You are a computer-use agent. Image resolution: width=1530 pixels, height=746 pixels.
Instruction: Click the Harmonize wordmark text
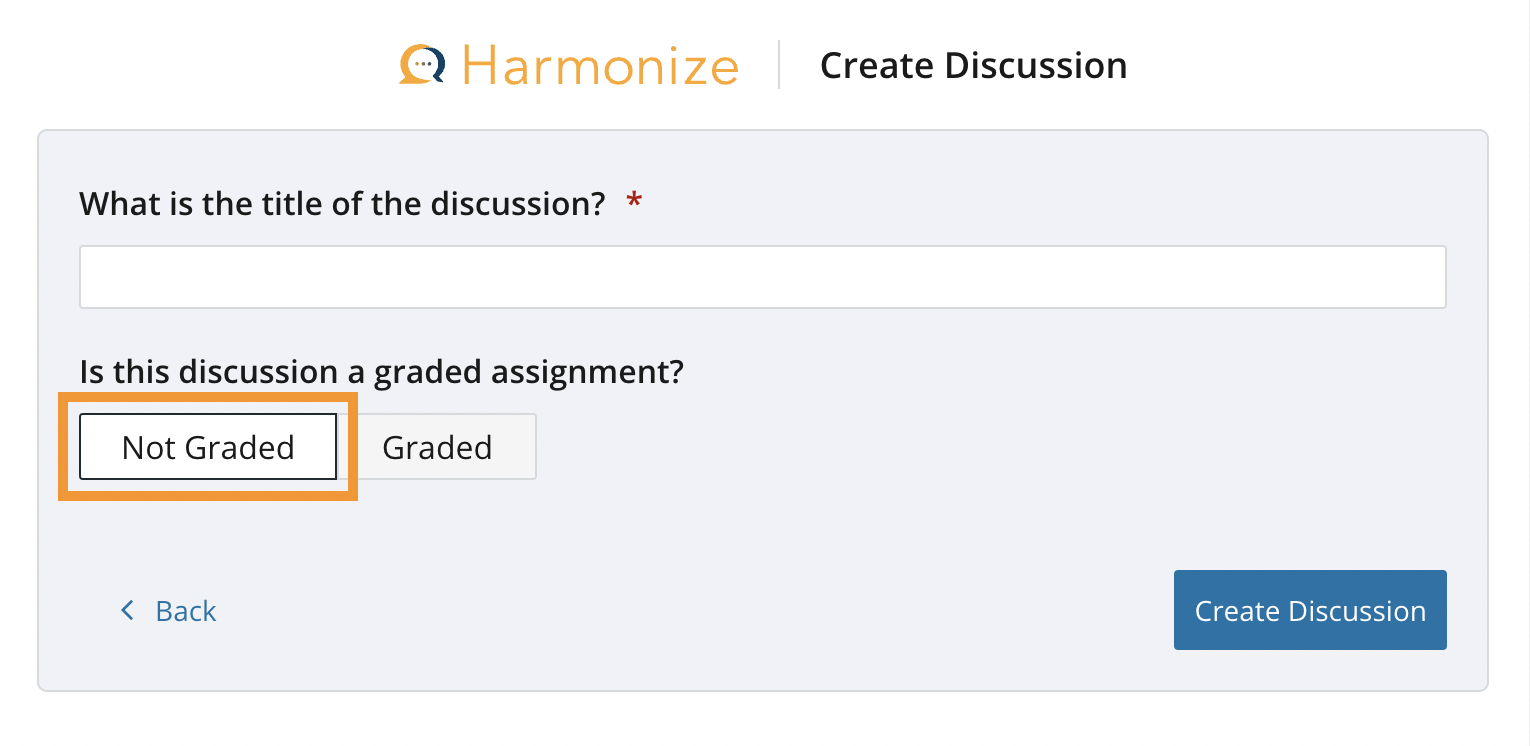pyautogui.click(x=600, y=66)
